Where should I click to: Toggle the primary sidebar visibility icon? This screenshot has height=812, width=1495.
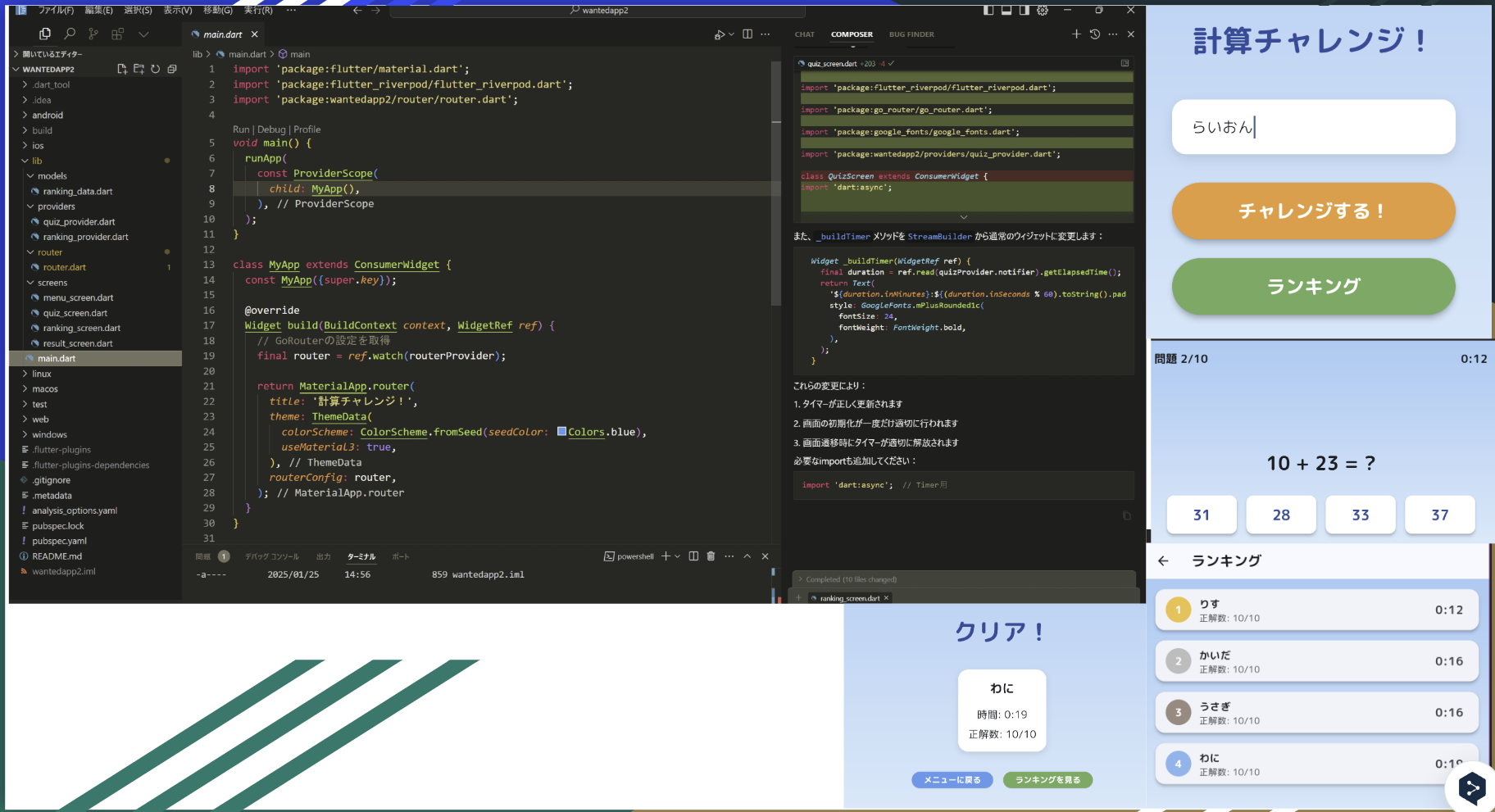pos(988,11)
